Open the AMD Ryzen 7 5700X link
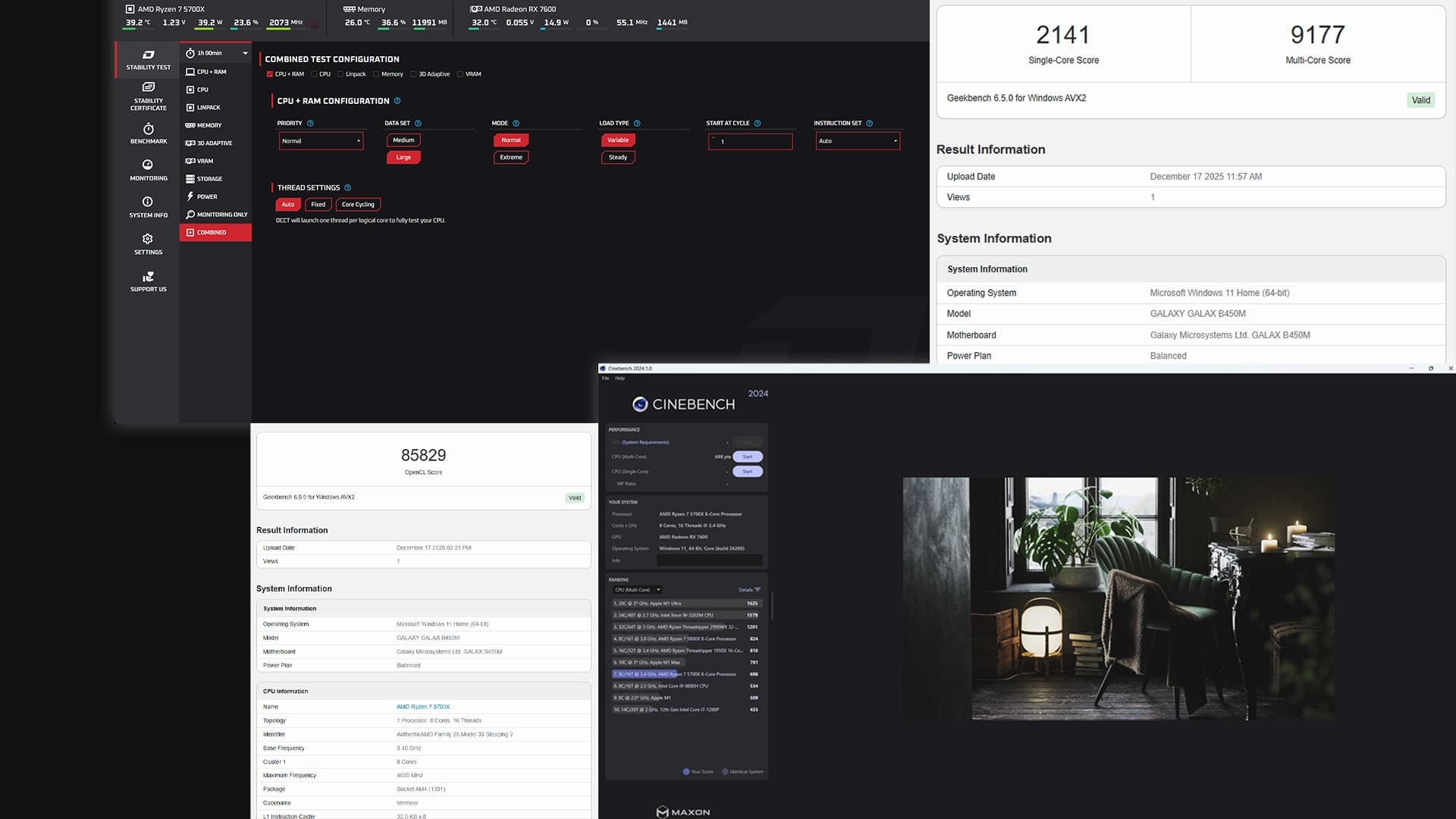The width and height of the screenshot is (1456, 819). click(423, 707)
